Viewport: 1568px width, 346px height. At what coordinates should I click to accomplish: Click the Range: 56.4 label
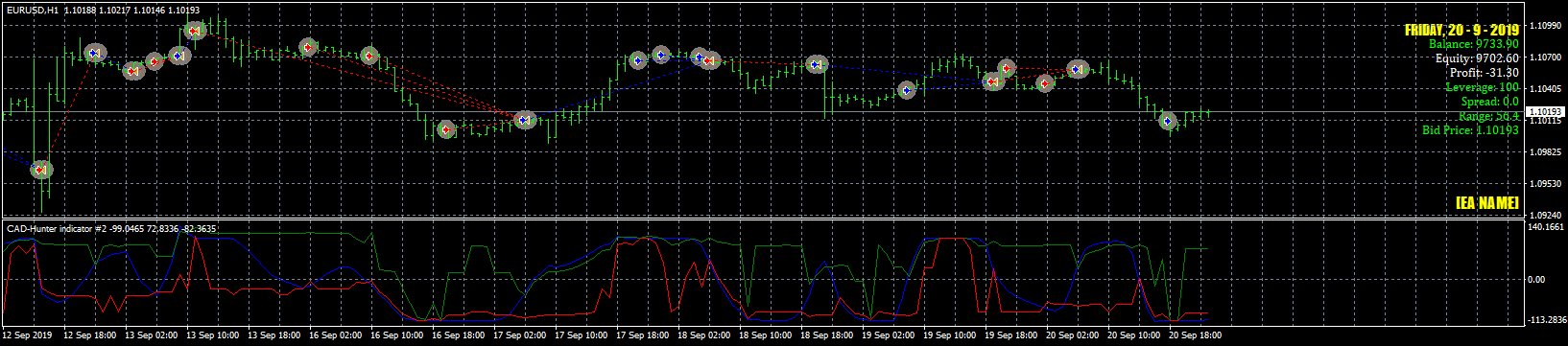click(1488, 116)
